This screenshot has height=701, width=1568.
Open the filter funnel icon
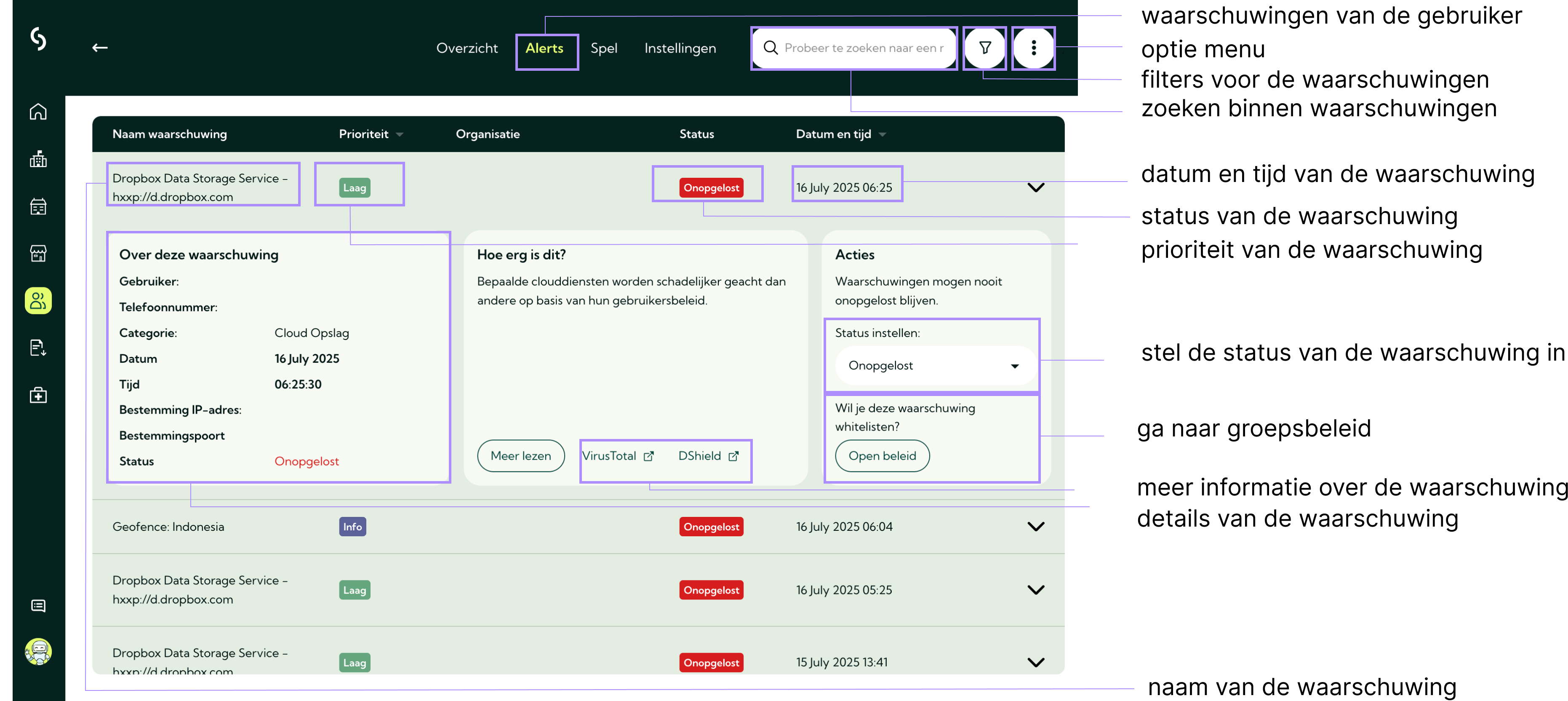click(984, 48)
